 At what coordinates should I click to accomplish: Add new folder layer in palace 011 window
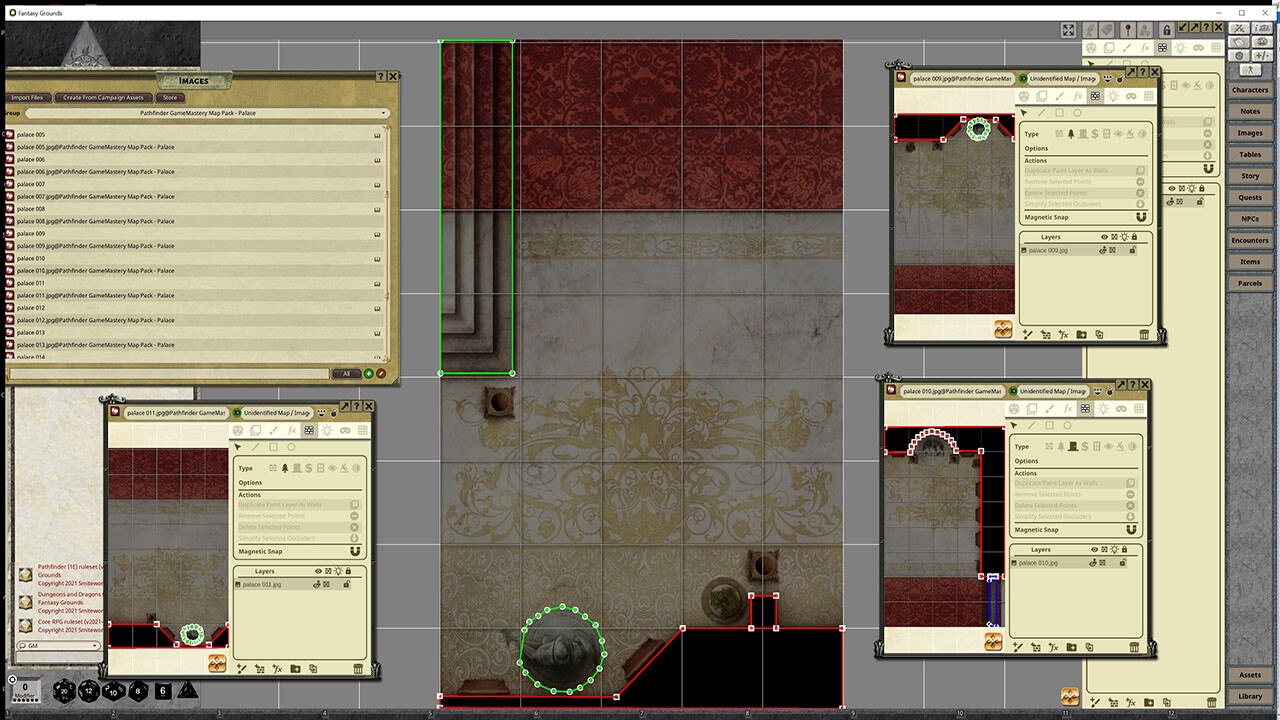point(296,669)
